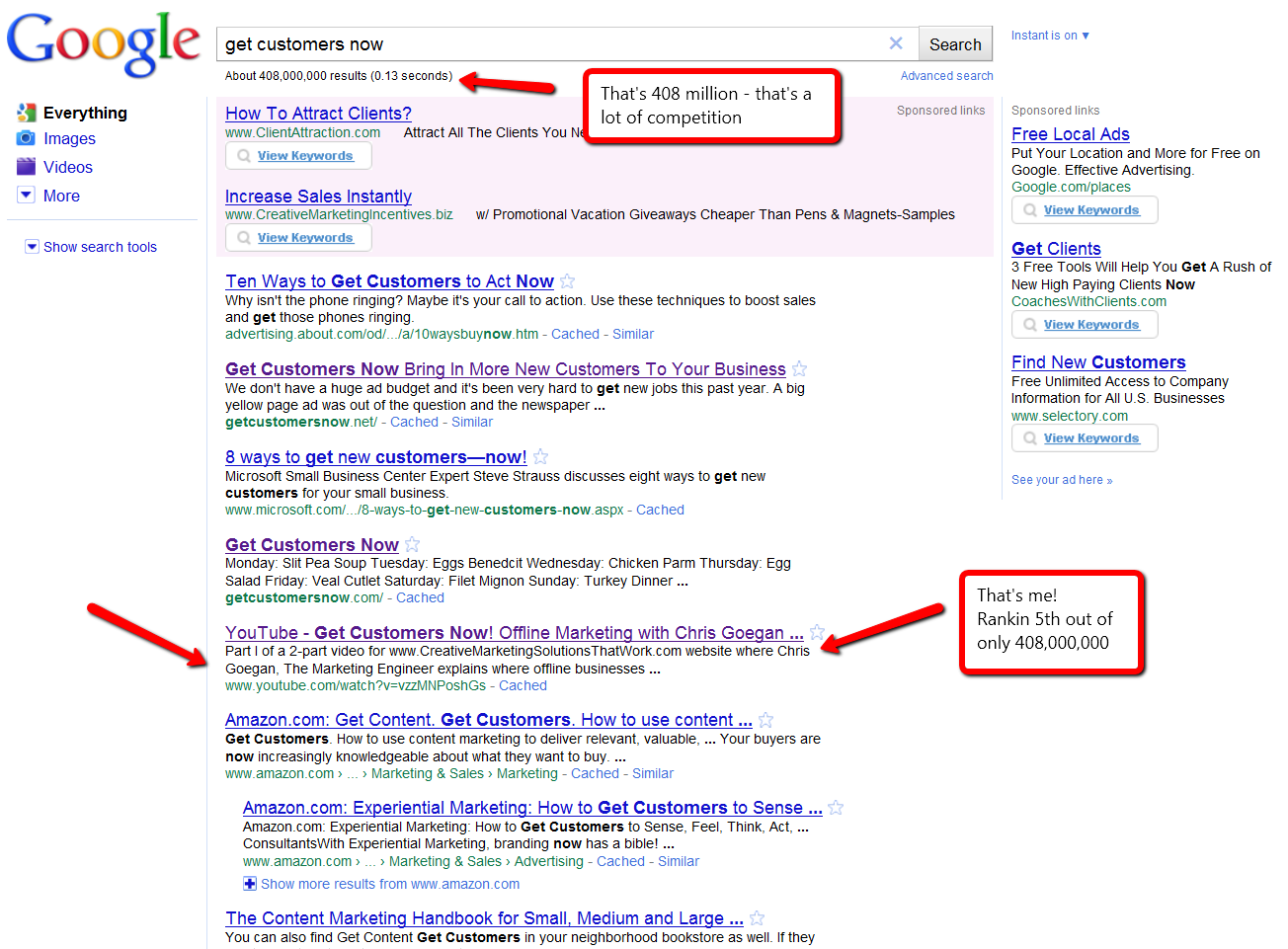This screenshot has width=1288, height=949.
Task: Open the Free Local Ads sponsored link
Action: [1070, 134]
